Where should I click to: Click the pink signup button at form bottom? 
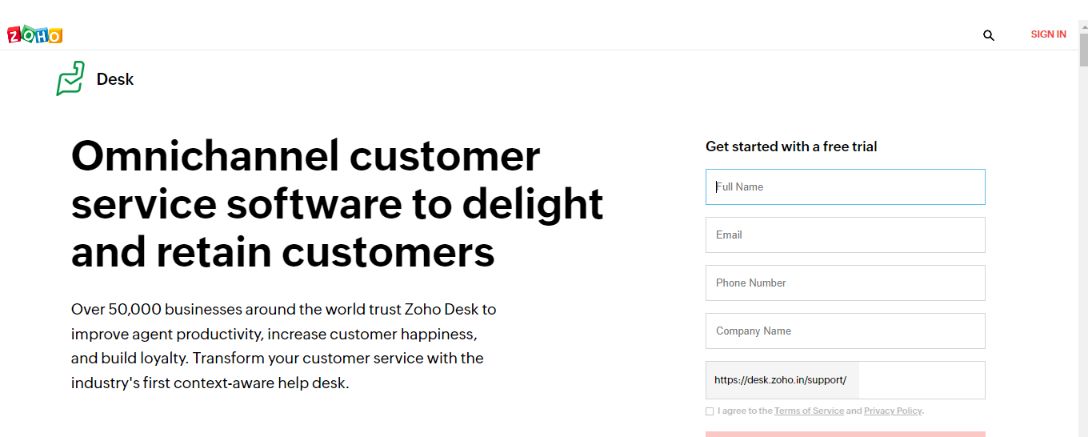[845, 434]
